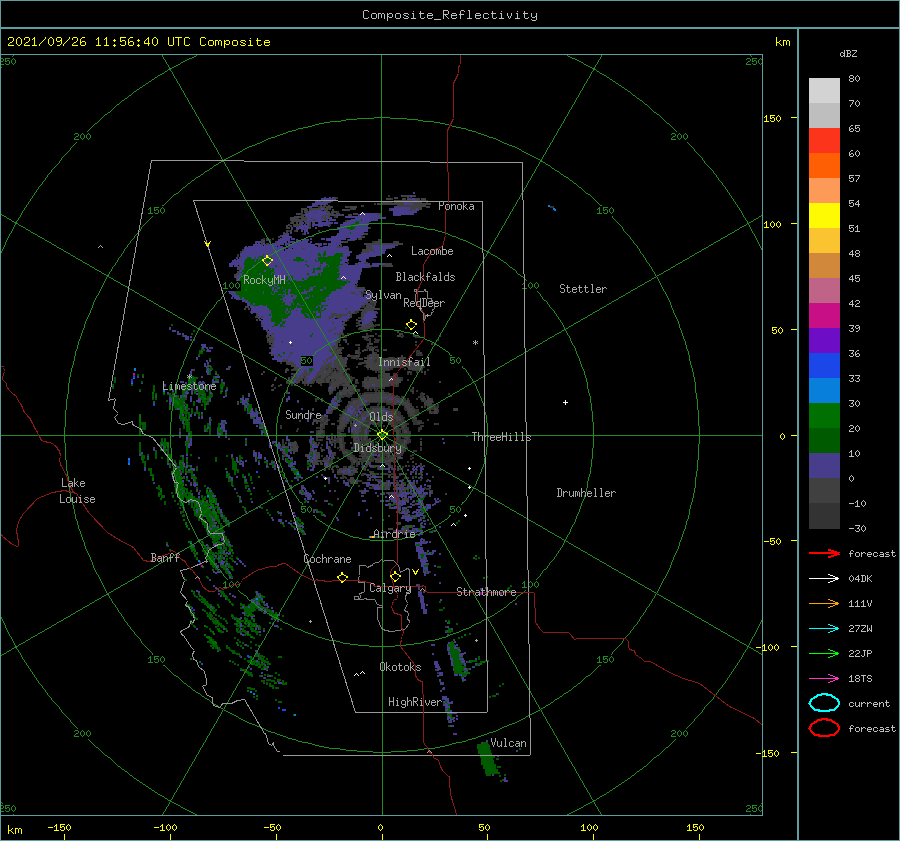Click the 2021/09/26 11:56:40 UTC timestamp
Image resolution: width=900 pixels, height=841 pixels.
(x=99, y=42)
